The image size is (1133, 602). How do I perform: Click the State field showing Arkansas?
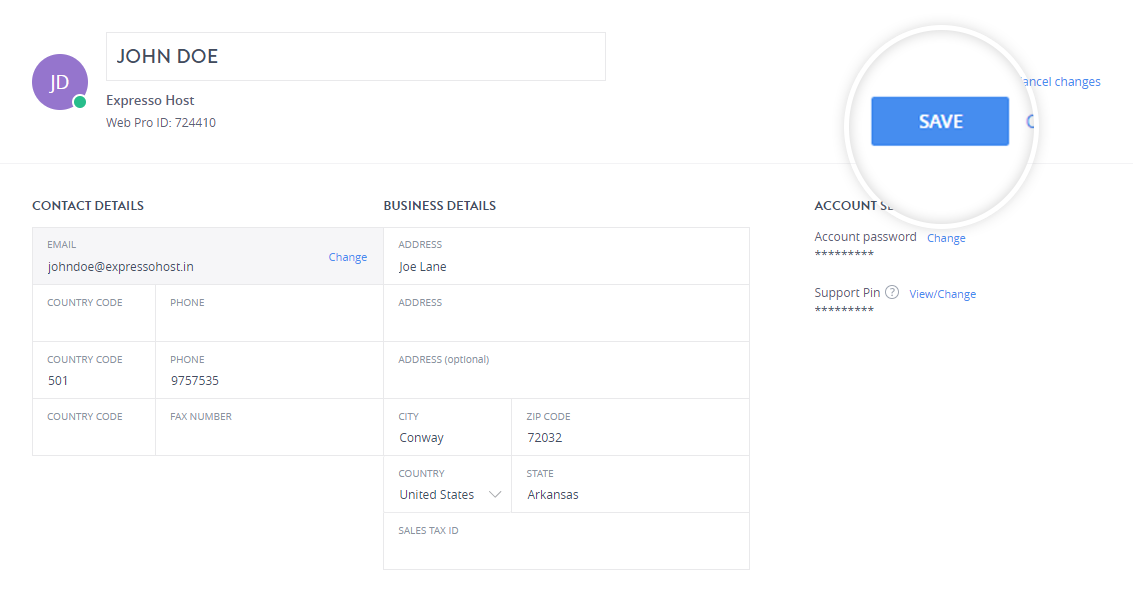pos(630,484)
